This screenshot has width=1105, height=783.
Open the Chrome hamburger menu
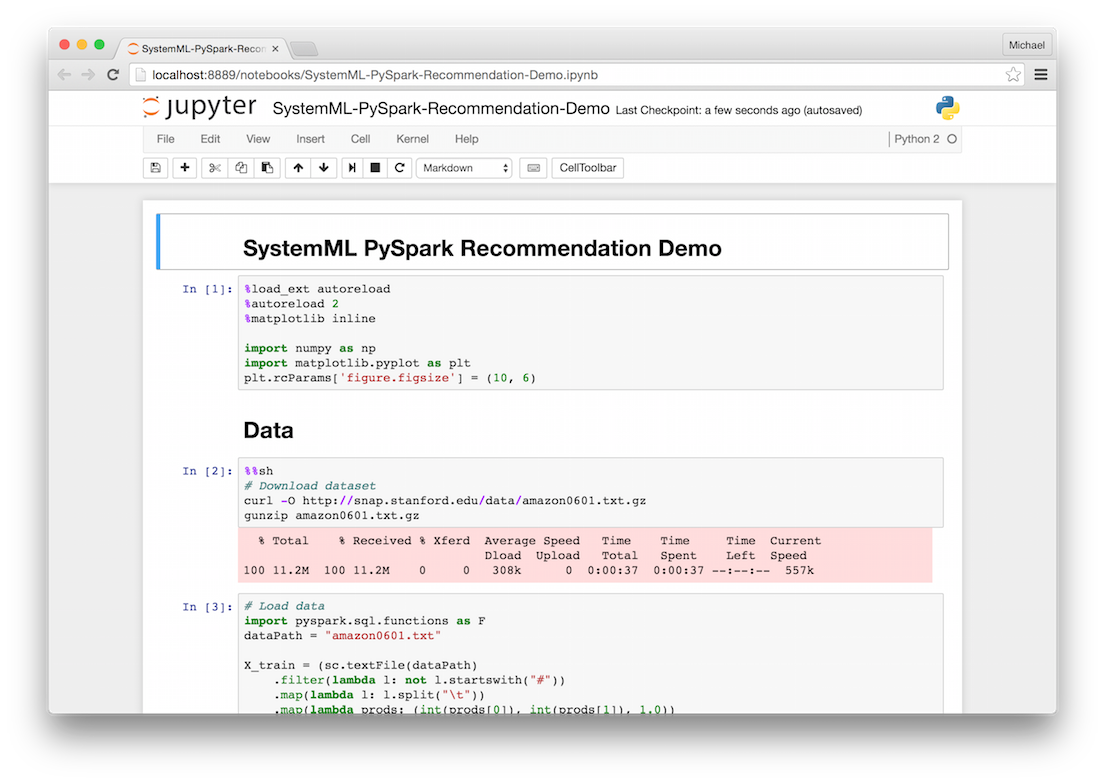1040,75
